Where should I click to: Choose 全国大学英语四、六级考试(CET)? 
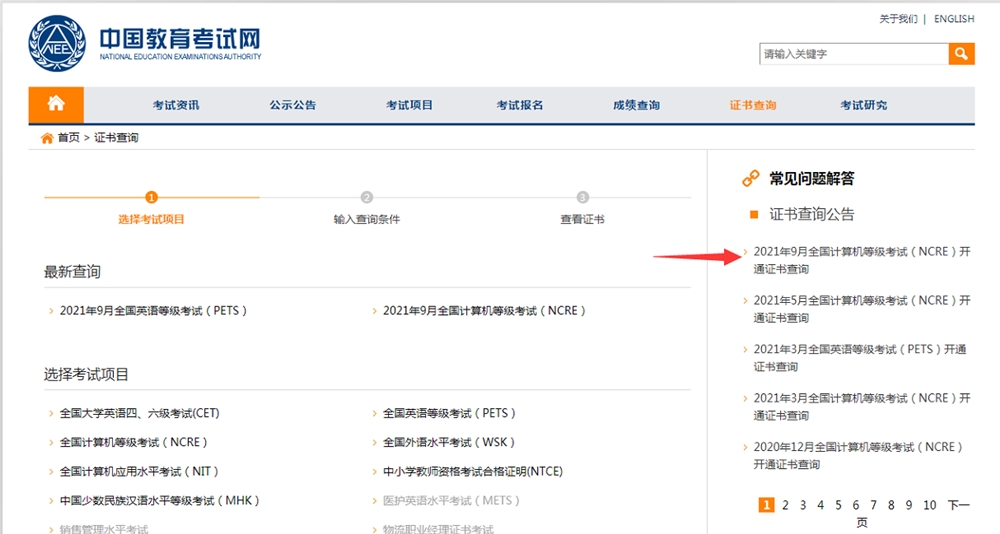(x=139, y=413)
